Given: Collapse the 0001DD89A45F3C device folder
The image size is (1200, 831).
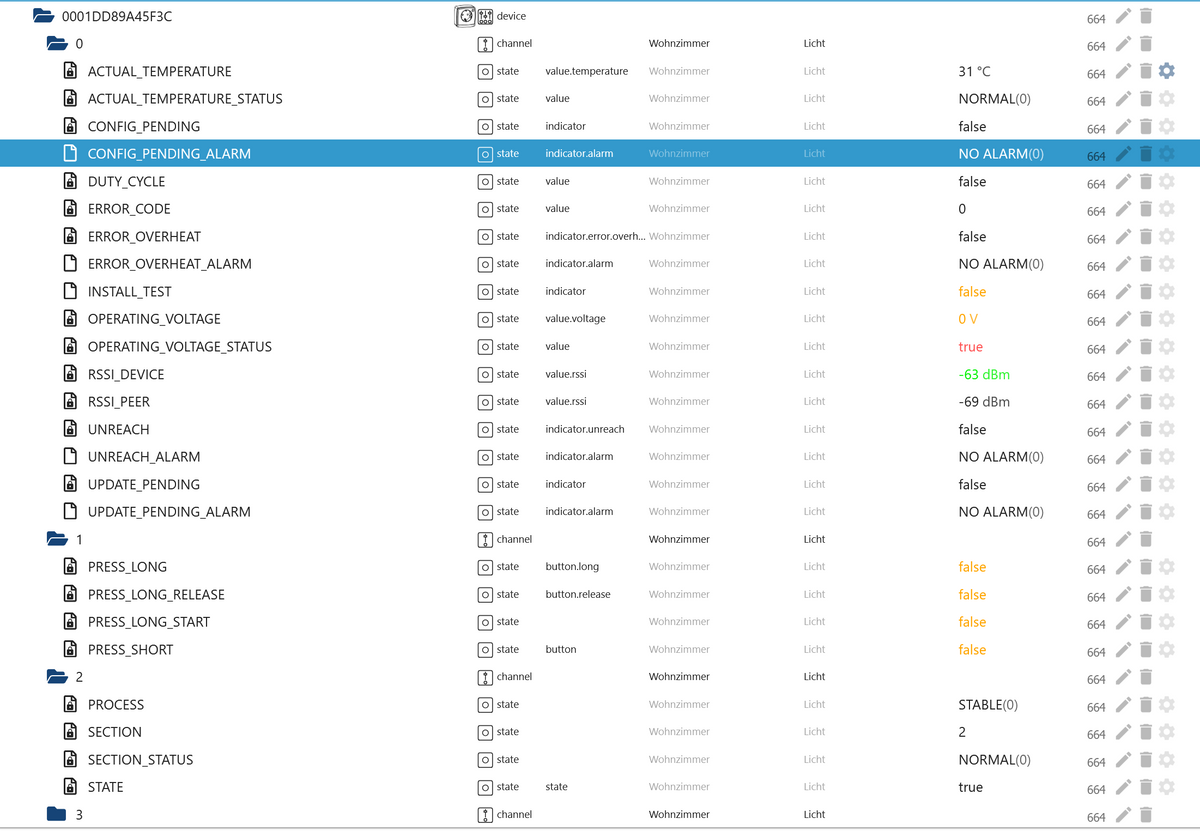Looking at the screenshot, I should click(42, 16).
